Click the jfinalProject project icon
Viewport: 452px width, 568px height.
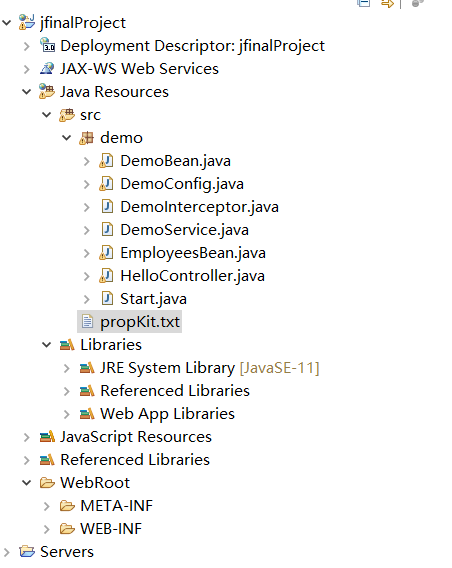click(x=27, y=22)
